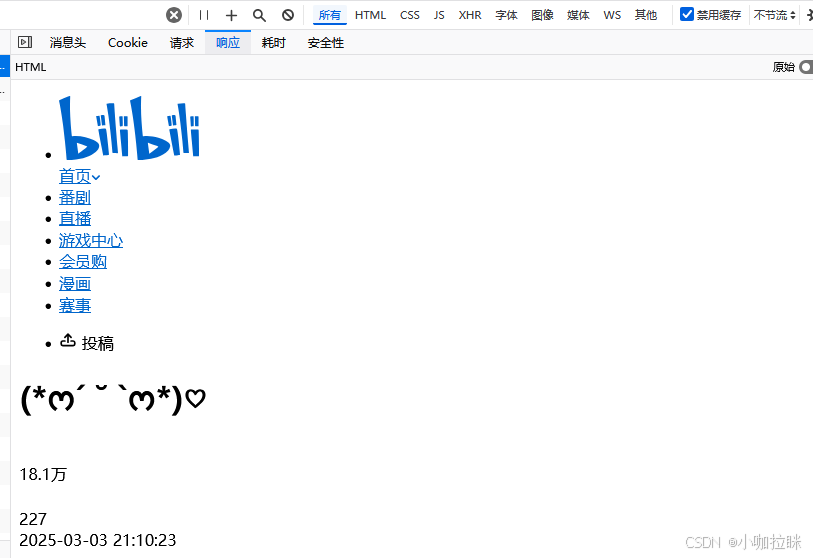
Task: Toggle the 禁用缓存 checkbox
Action: pos(686,15)
